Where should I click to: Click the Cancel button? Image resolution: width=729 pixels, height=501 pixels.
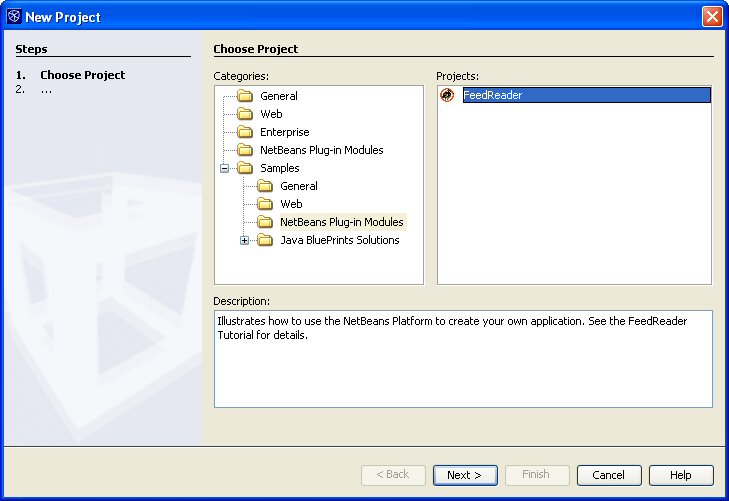(609, 475)
